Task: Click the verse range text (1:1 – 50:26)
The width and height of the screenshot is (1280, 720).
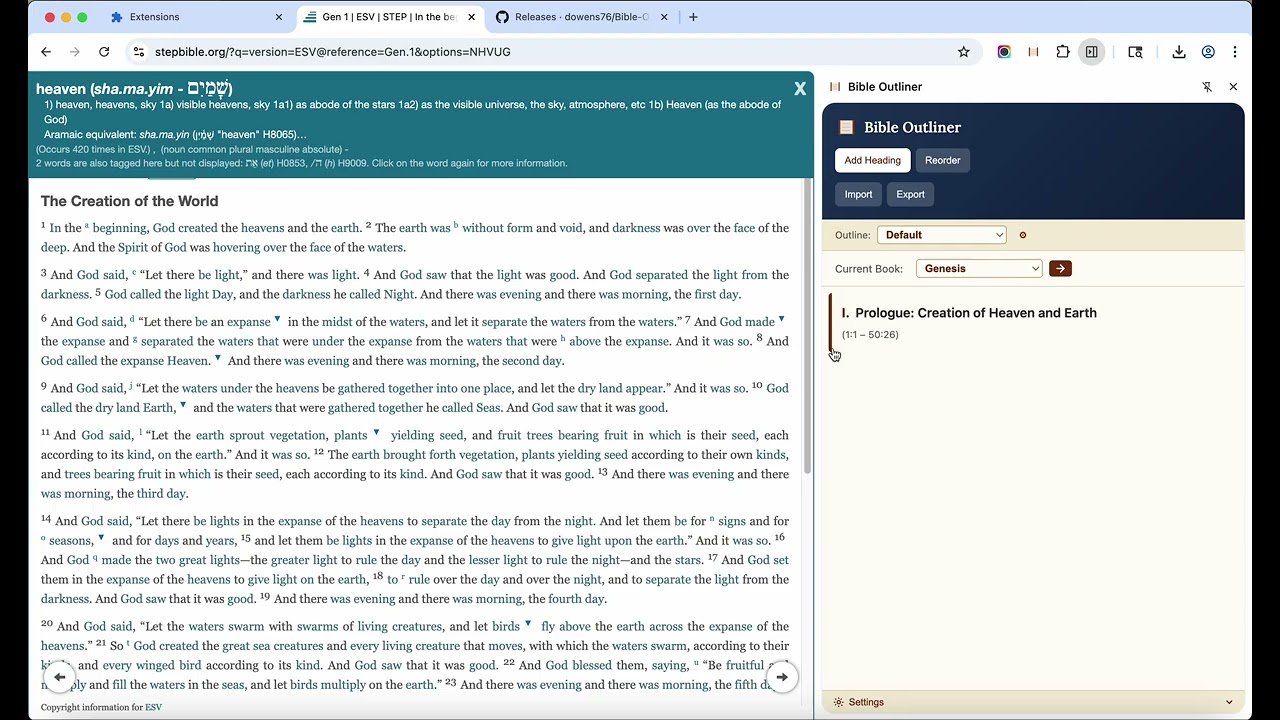Action: point(870,335)
